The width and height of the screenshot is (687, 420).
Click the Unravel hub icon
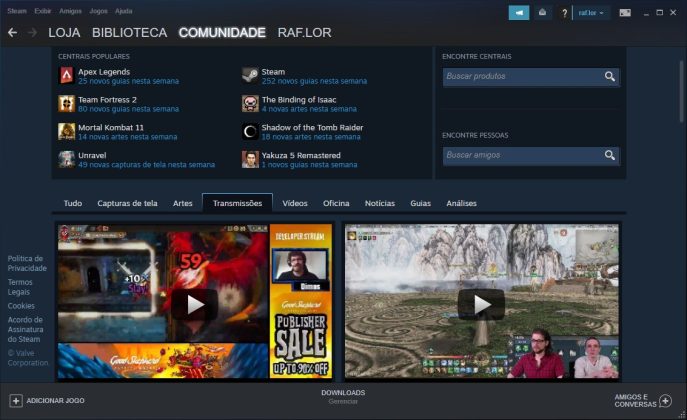67,159
